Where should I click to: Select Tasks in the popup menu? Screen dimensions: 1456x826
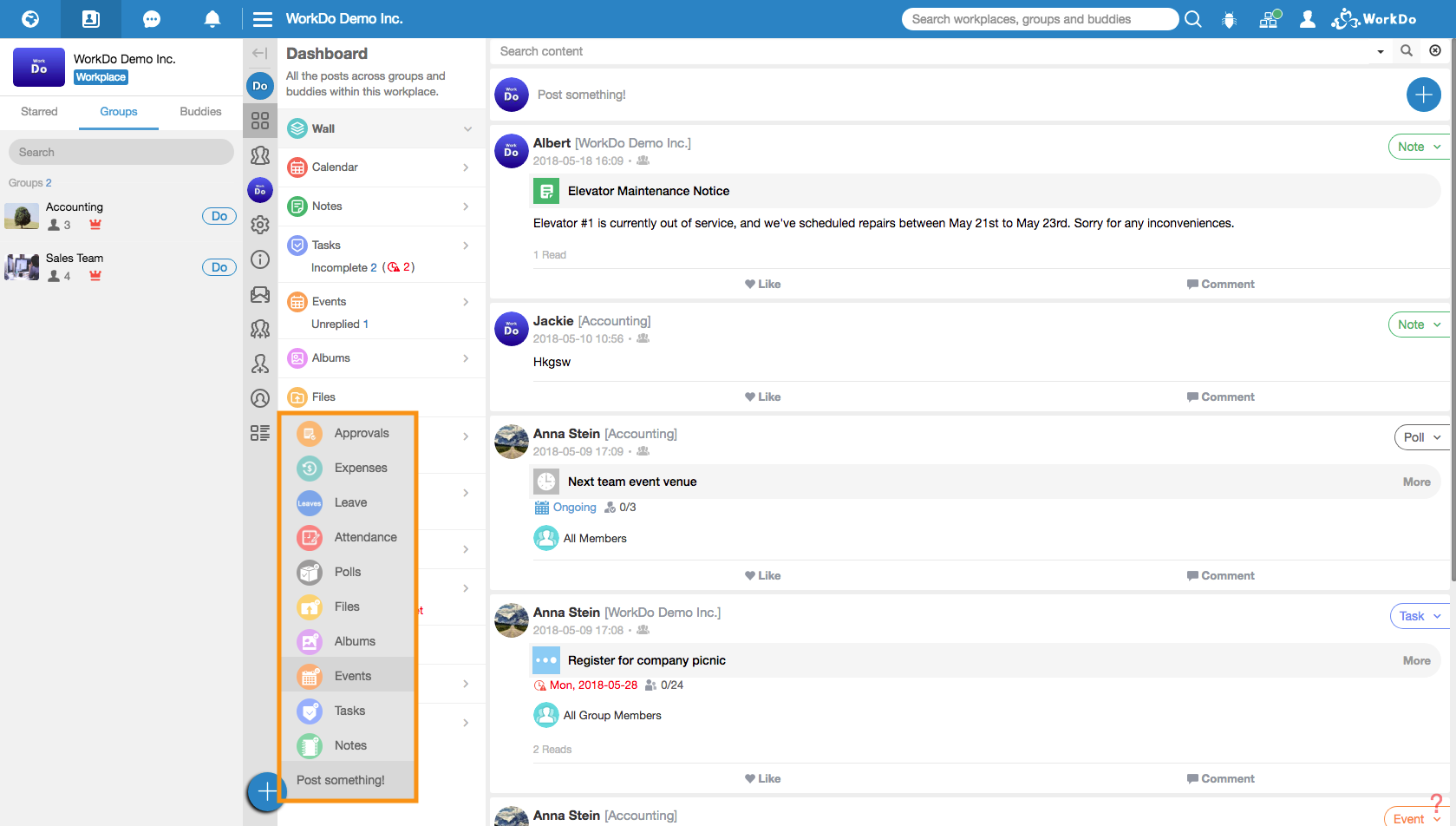click(x=349, y=711)
